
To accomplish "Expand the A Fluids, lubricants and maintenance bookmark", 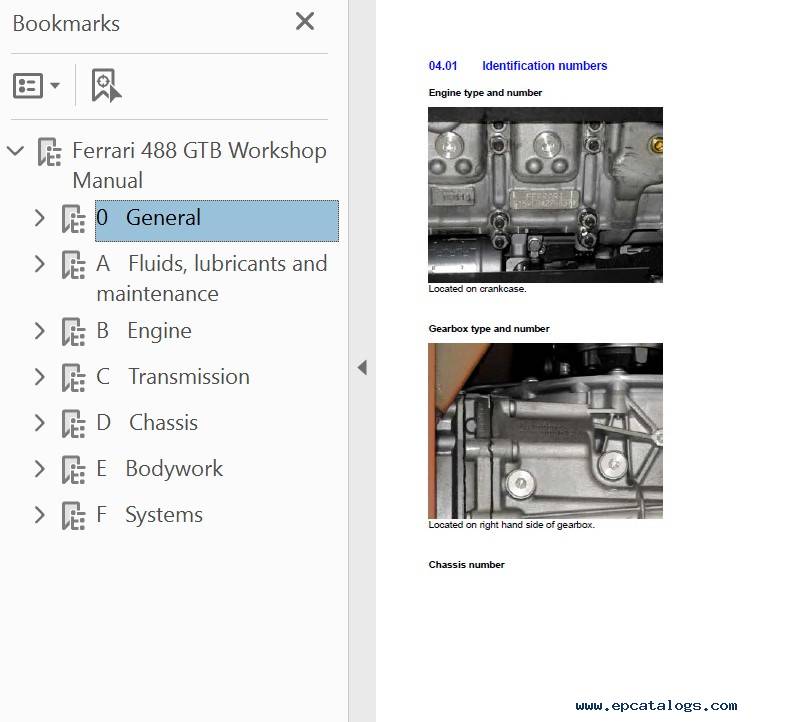I will 40,264.
